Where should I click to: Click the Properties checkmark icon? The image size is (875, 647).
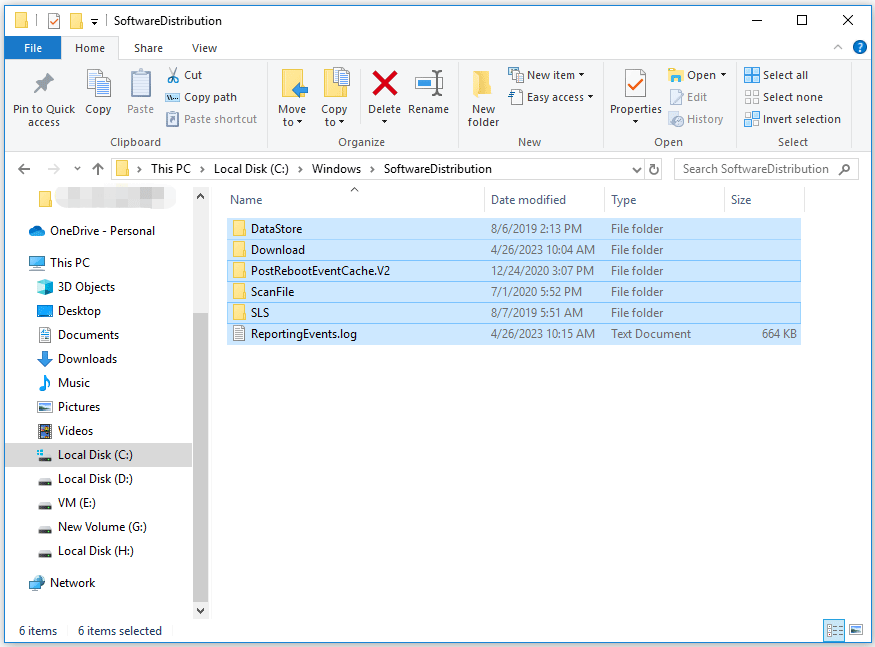pos(635,84)
